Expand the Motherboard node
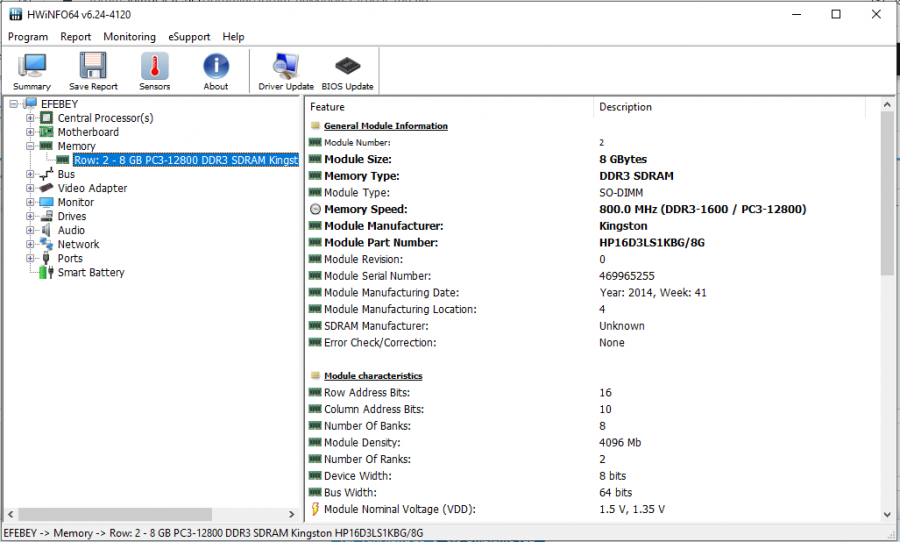Screen dimensions: 900x542 click(x=30, y=132)
